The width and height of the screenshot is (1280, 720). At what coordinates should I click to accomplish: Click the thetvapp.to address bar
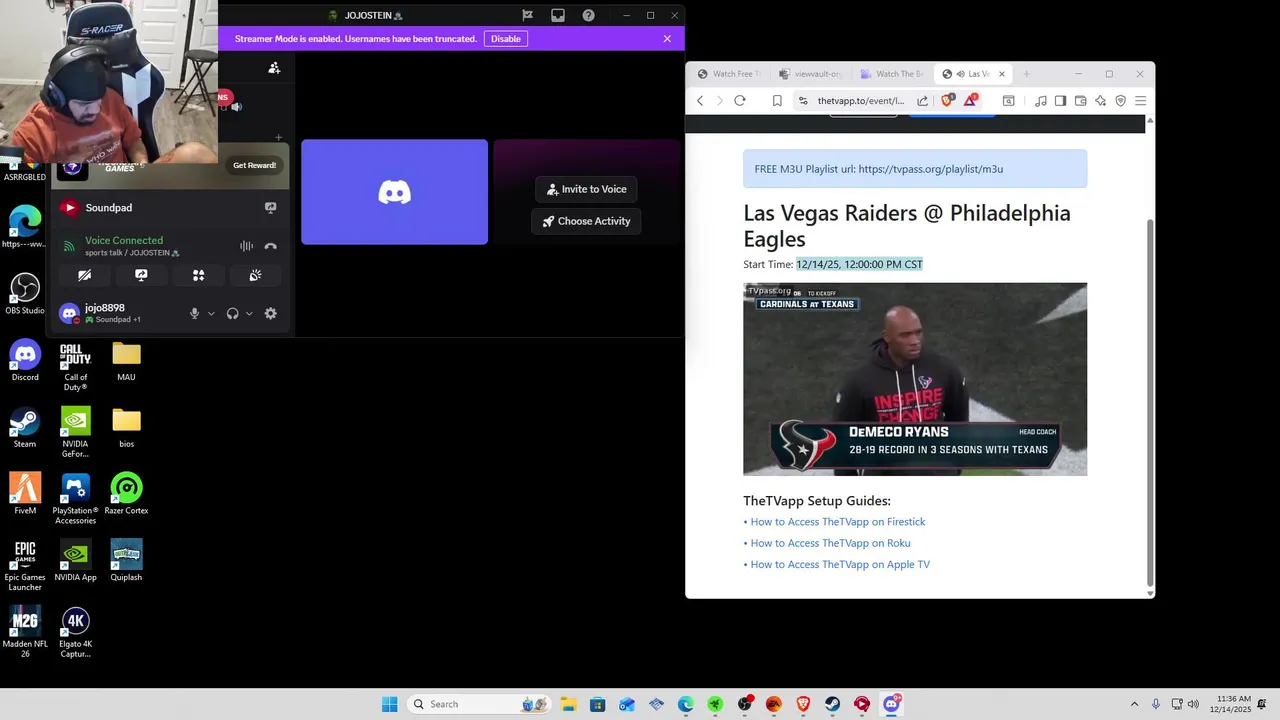(x=860, y=101)
